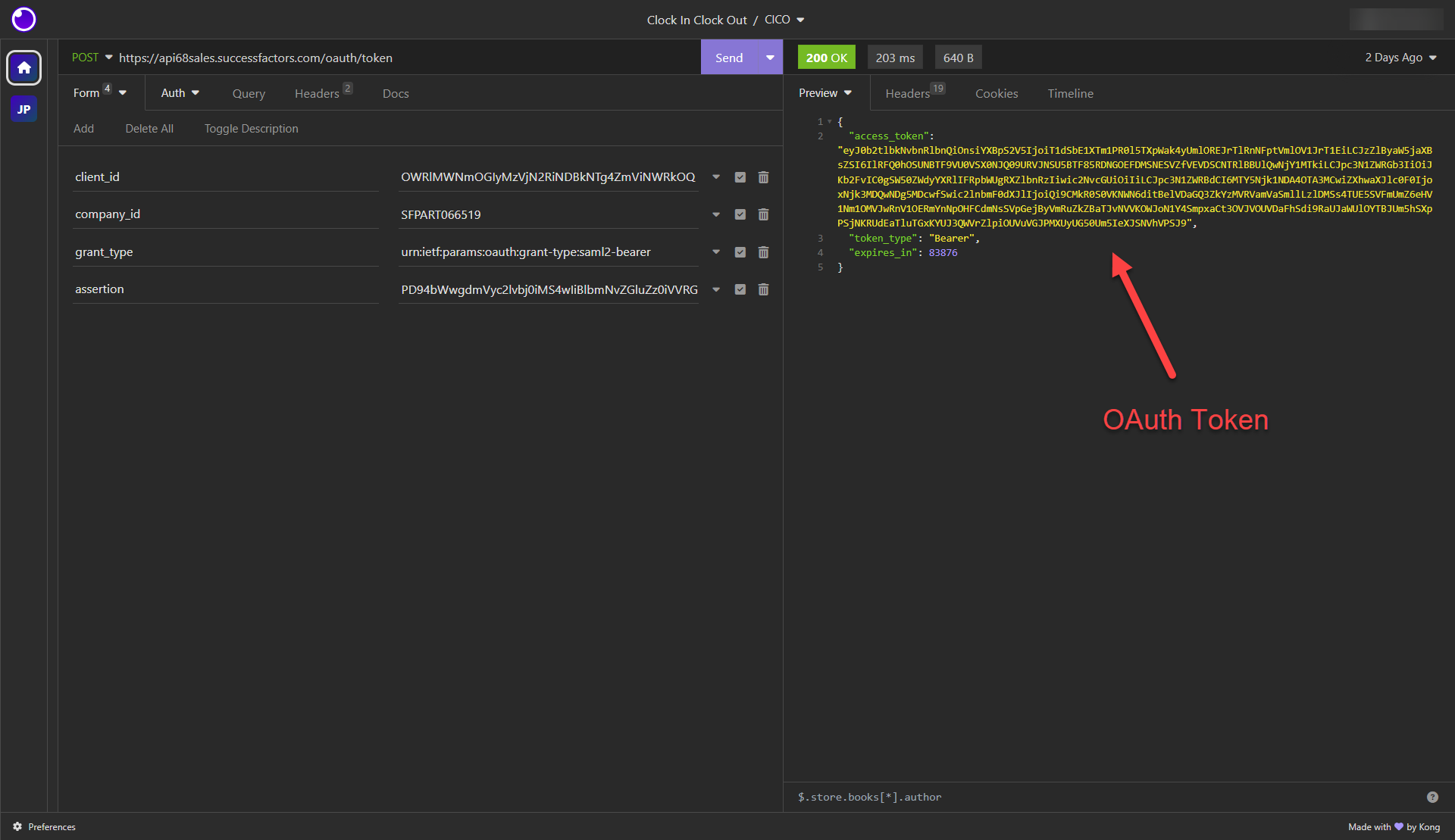This screenshot has width=1455, height=840.
Task: Expand the CICO environment dropdown
Action: tap(784, 20)
